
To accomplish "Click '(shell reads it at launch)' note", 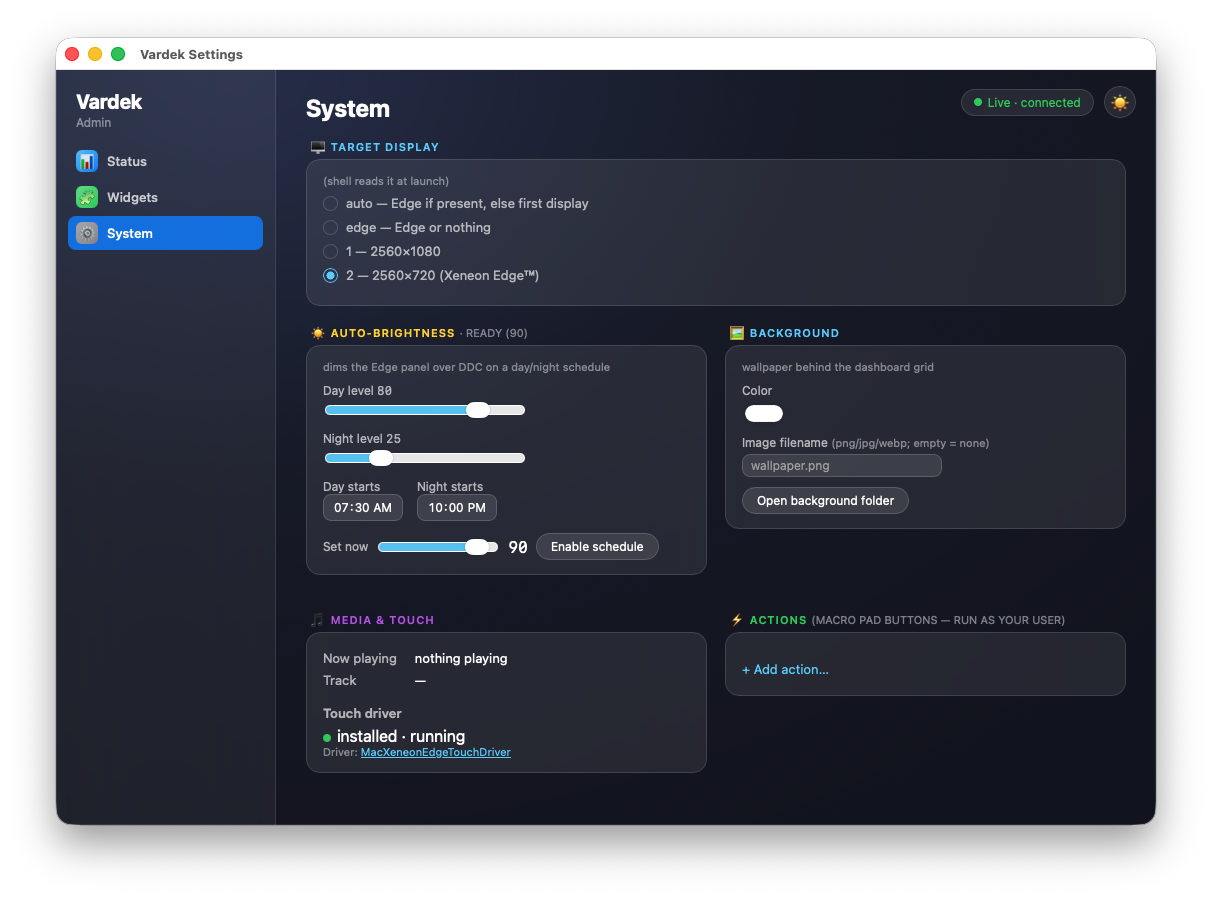I will click(386, 181).
